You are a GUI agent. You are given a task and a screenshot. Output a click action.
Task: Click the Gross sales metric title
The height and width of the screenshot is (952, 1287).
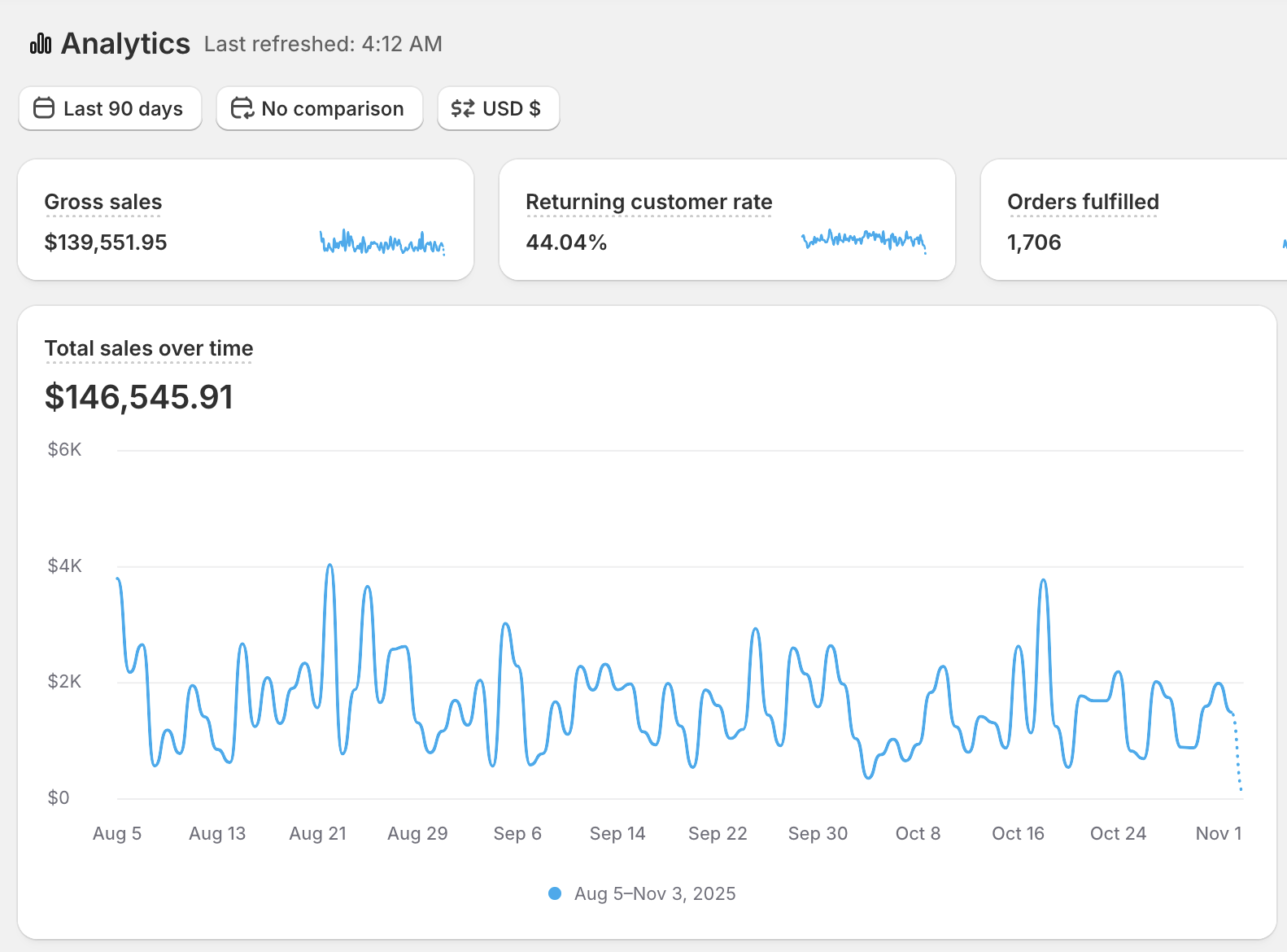coord(103,202)
